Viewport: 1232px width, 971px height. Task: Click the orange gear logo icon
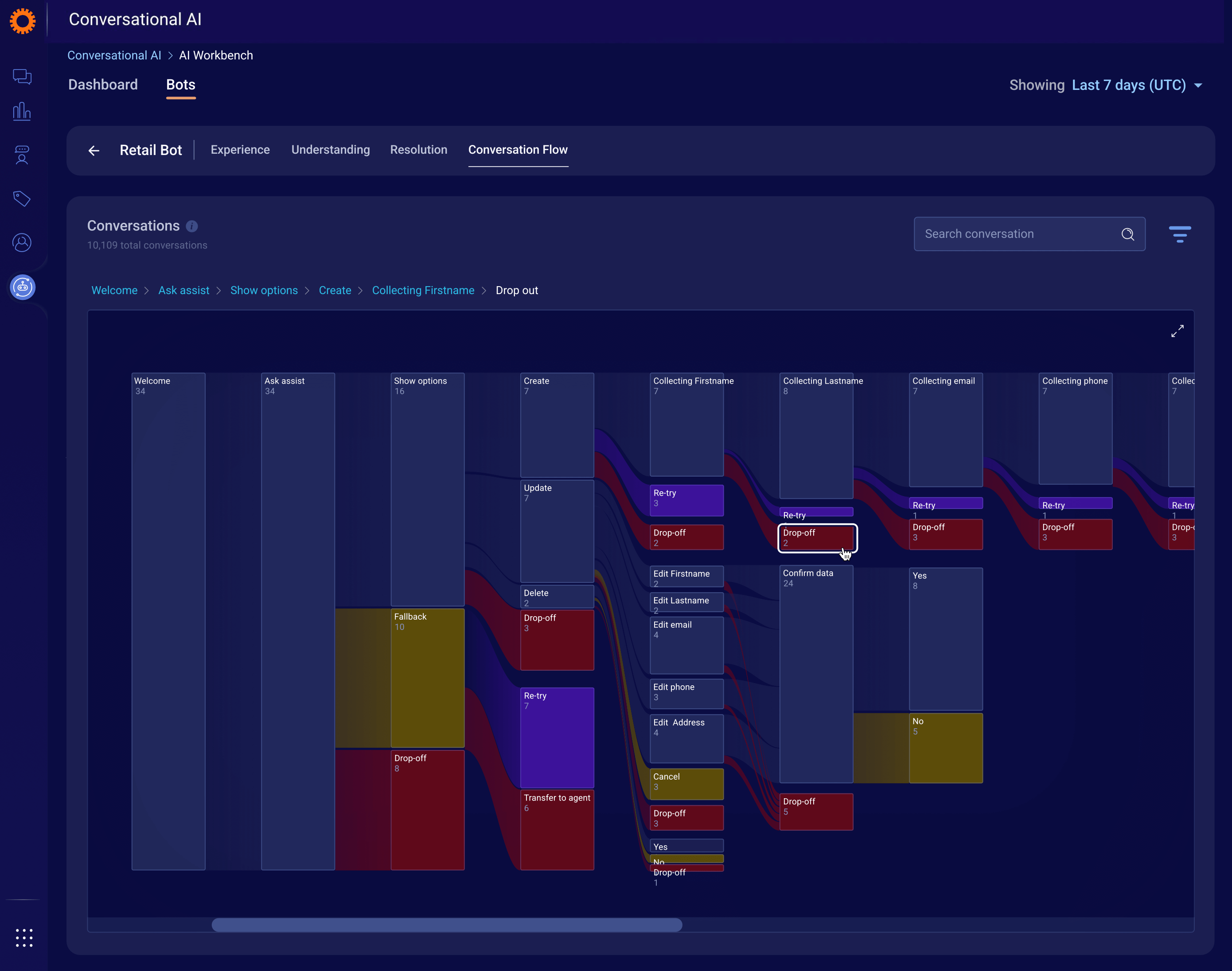23,21
